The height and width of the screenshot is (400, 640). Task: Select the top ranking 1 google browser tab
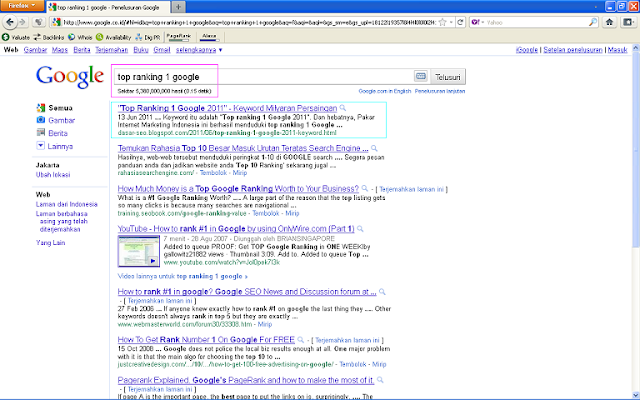click(108, 7)
